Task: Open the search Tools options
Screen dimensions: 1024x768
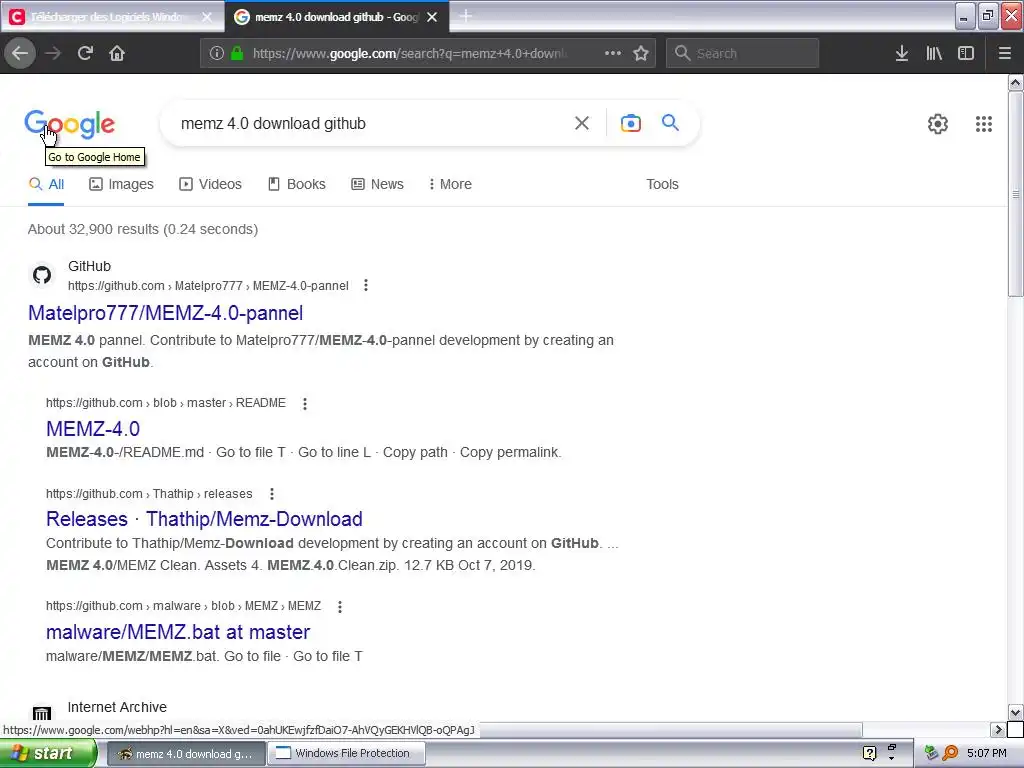Action: coord(662,184)
